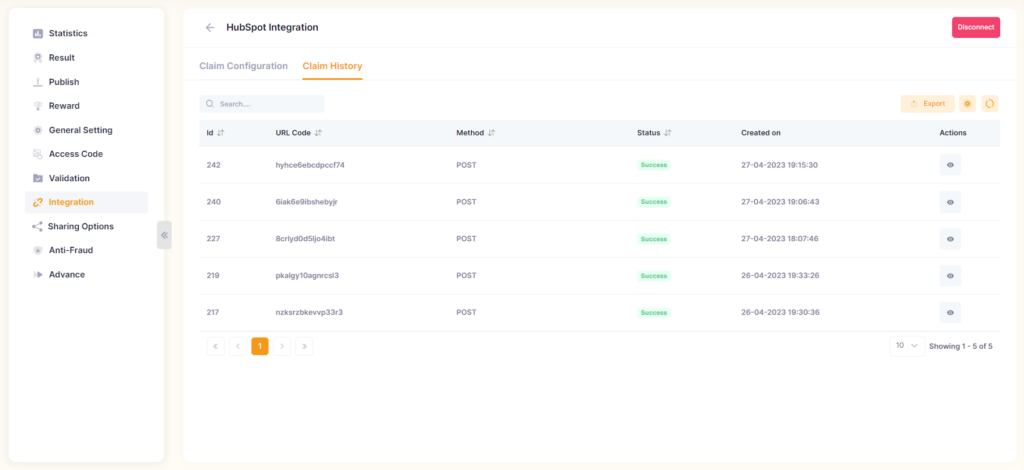1024x470 pixels.
Task: Open Statistics from the sidebar menu
Action: click(x=68, y=33)
